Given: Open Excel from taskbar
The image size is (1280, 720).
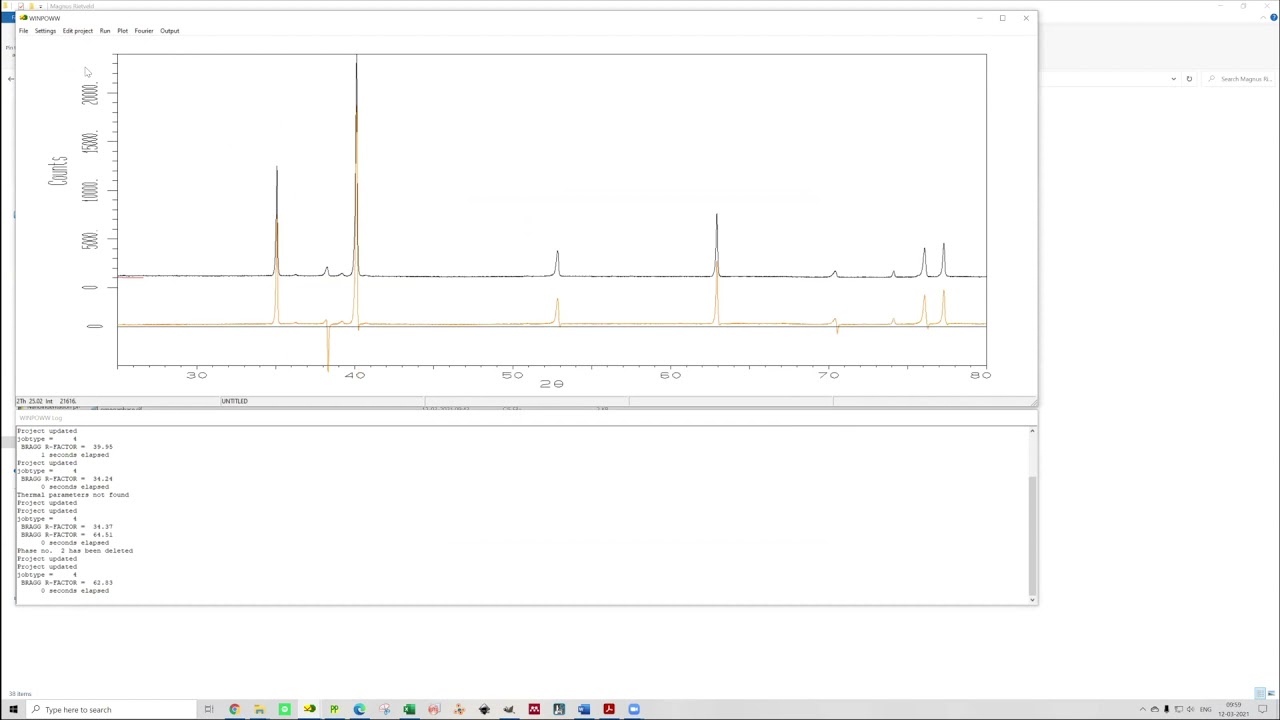Looking at the screenshot, I should 409,709.
